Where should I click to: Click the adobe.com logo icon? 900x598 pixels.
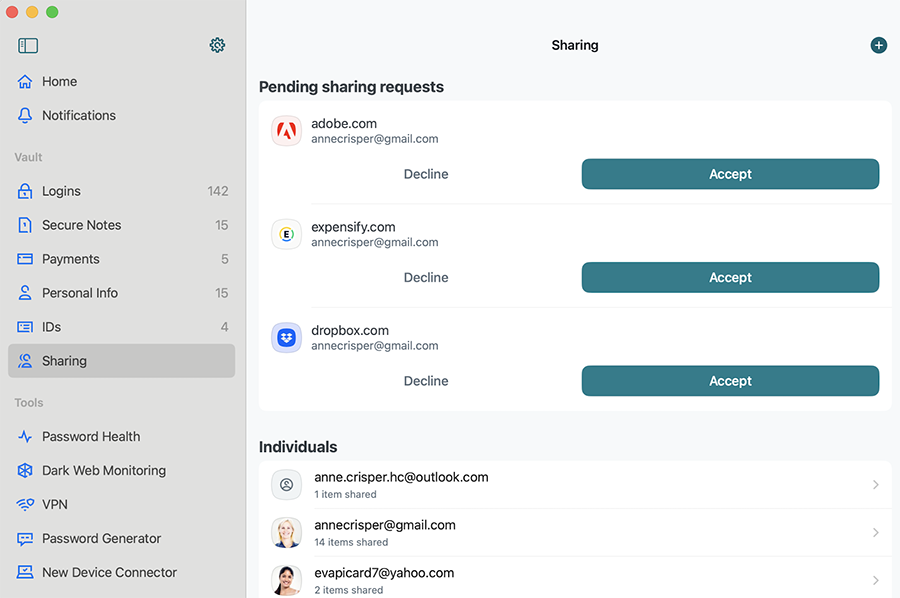click(286, 131)
